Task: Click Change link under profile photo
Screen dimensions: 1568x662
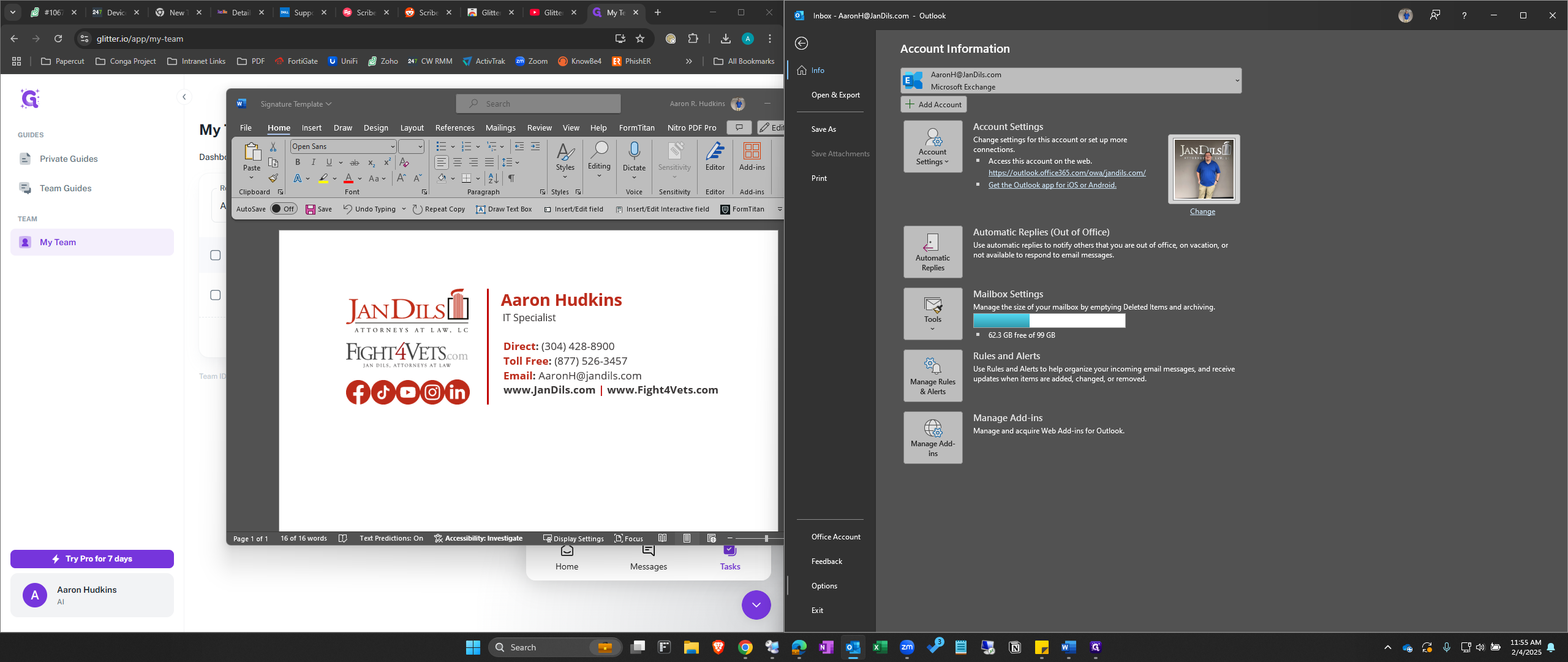Action: click(x=1202, y=211)
